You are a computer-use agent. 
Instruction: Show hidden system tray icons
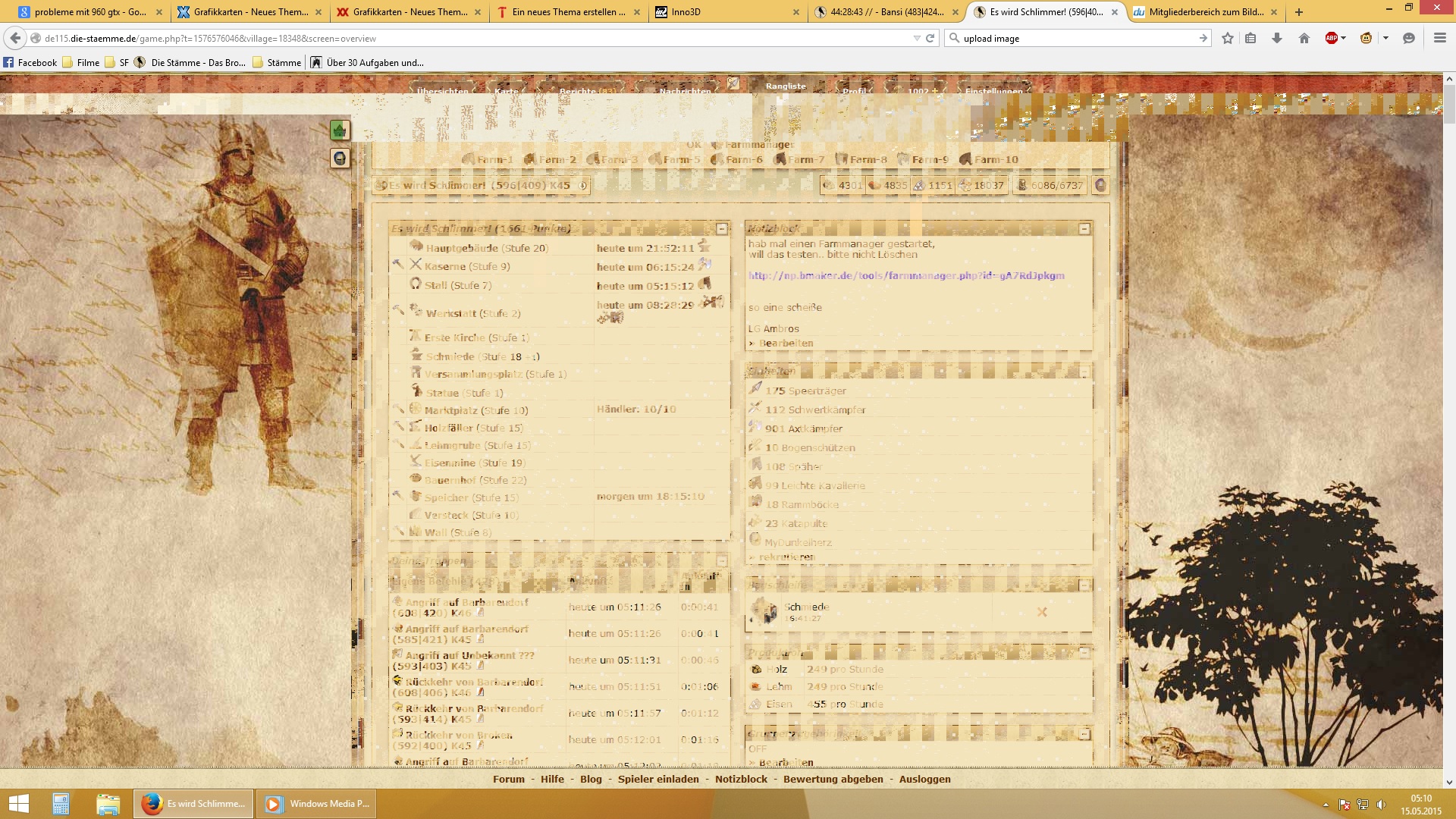[1326, 805]
